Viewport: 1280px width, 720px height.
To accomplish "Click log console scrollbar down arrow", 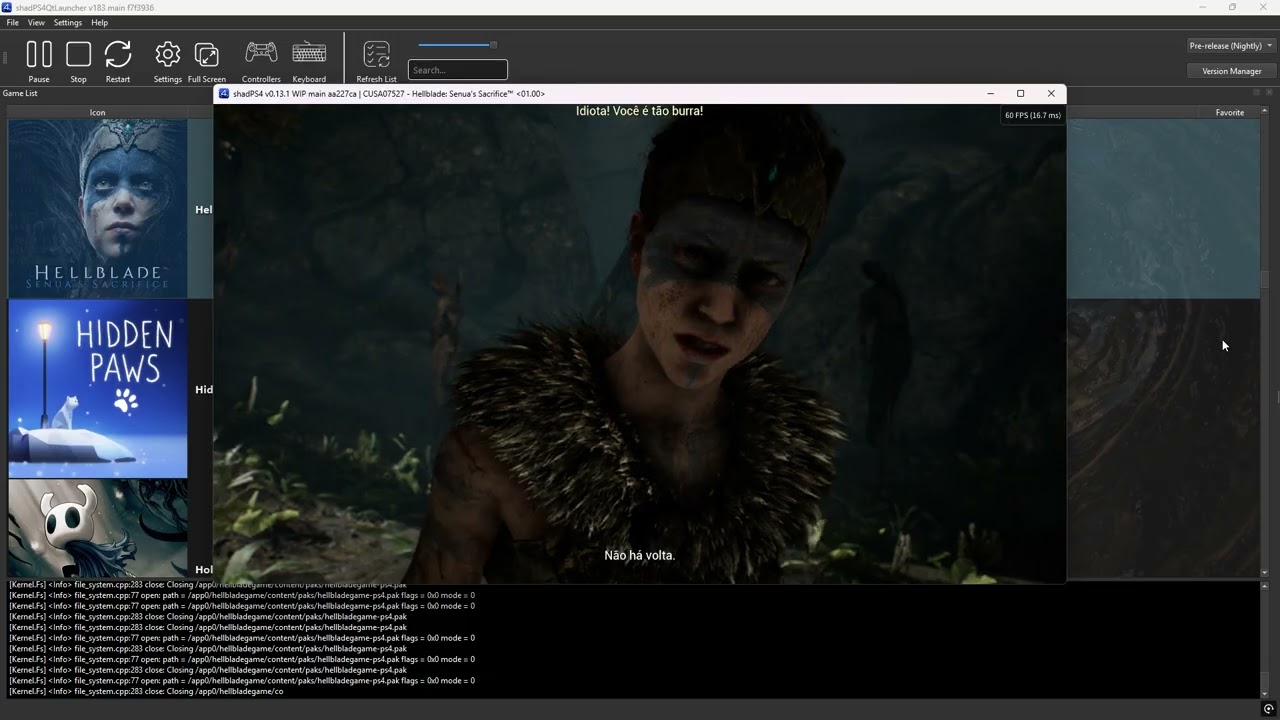I will pyautogui.click(x=1265, y=693).
